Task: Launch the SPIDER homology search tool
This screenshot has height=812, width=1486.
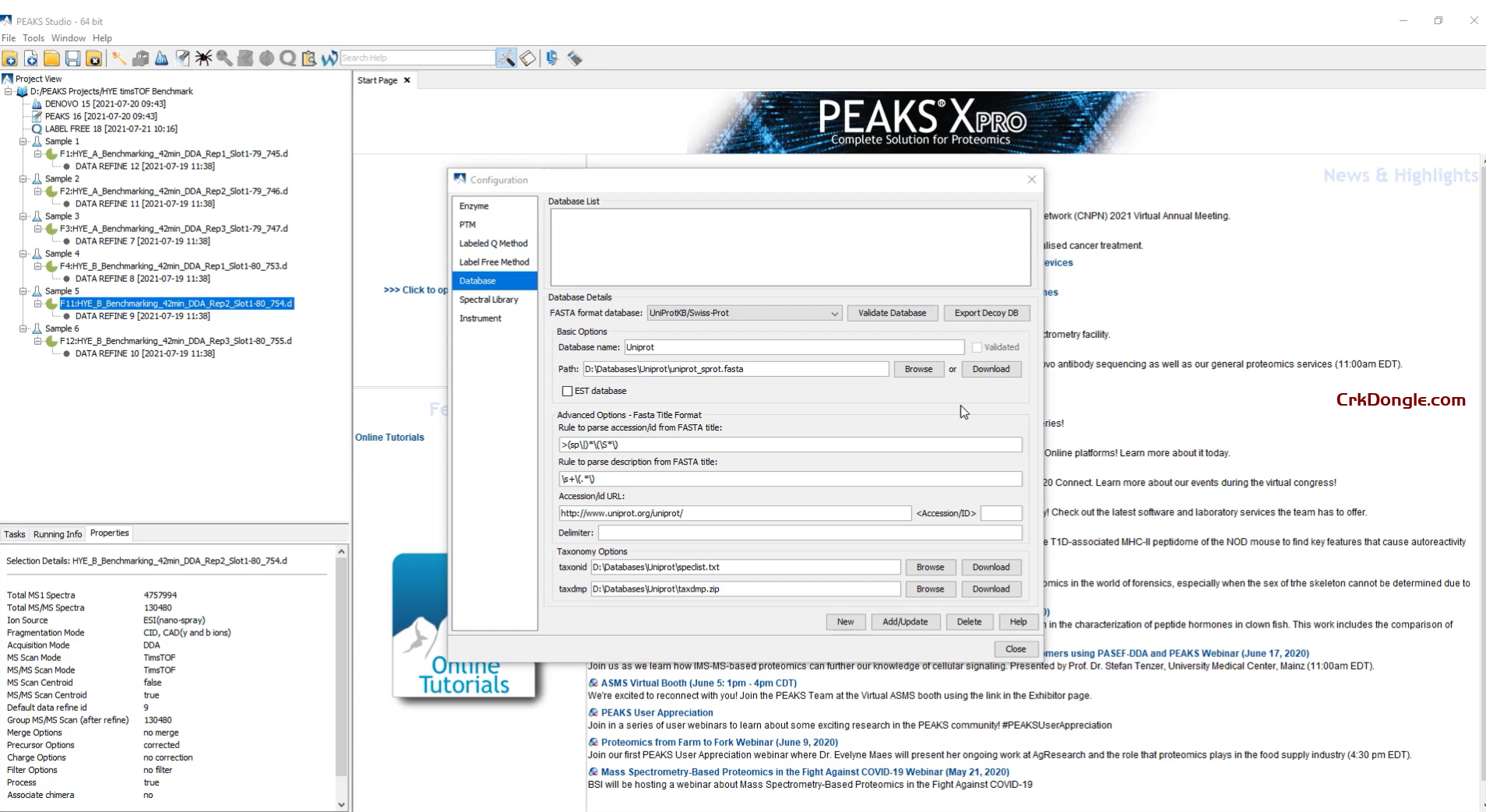Action: [x=202, y=58]
